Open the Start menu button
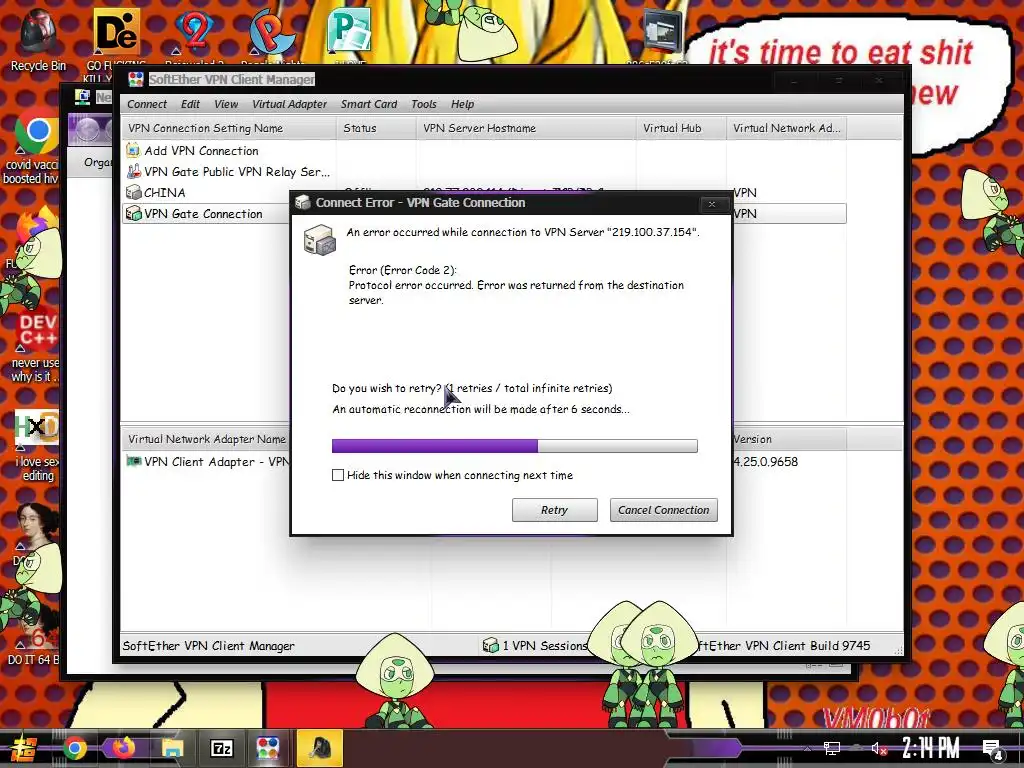This screenshot has height=768, width=1024. (x=22, y=748)
